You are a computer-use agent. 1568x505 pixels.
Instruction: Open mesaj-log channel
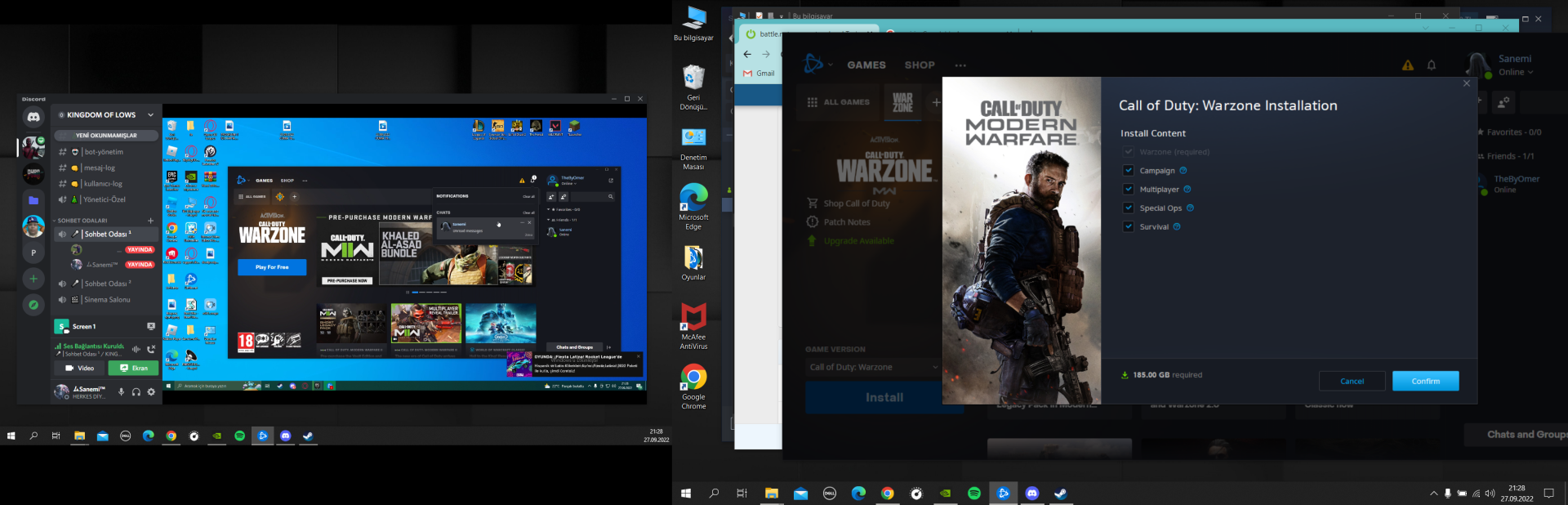pos(106,168)
